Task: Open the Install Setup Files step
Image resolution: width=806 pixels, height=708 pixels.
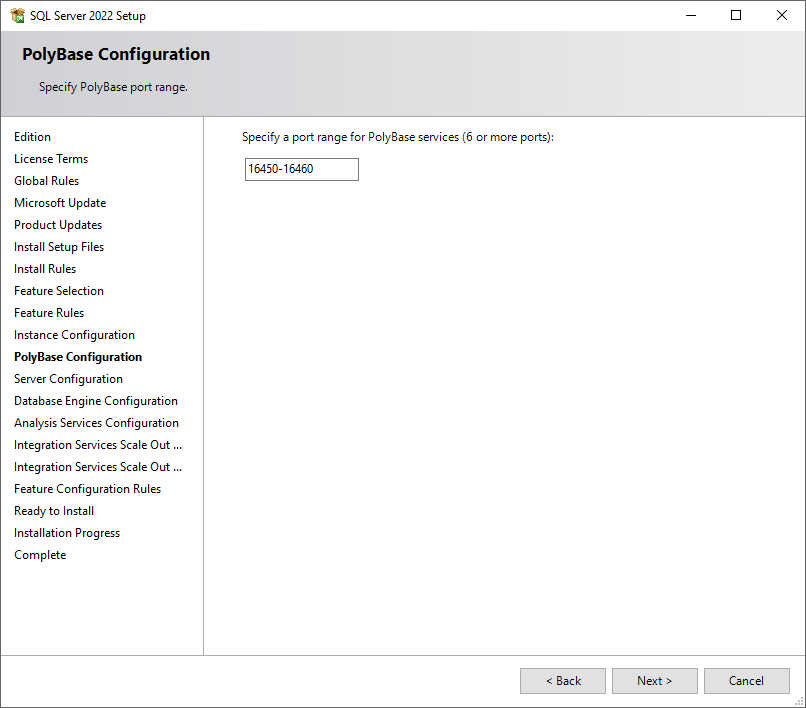Action: (x=58, y=246)
